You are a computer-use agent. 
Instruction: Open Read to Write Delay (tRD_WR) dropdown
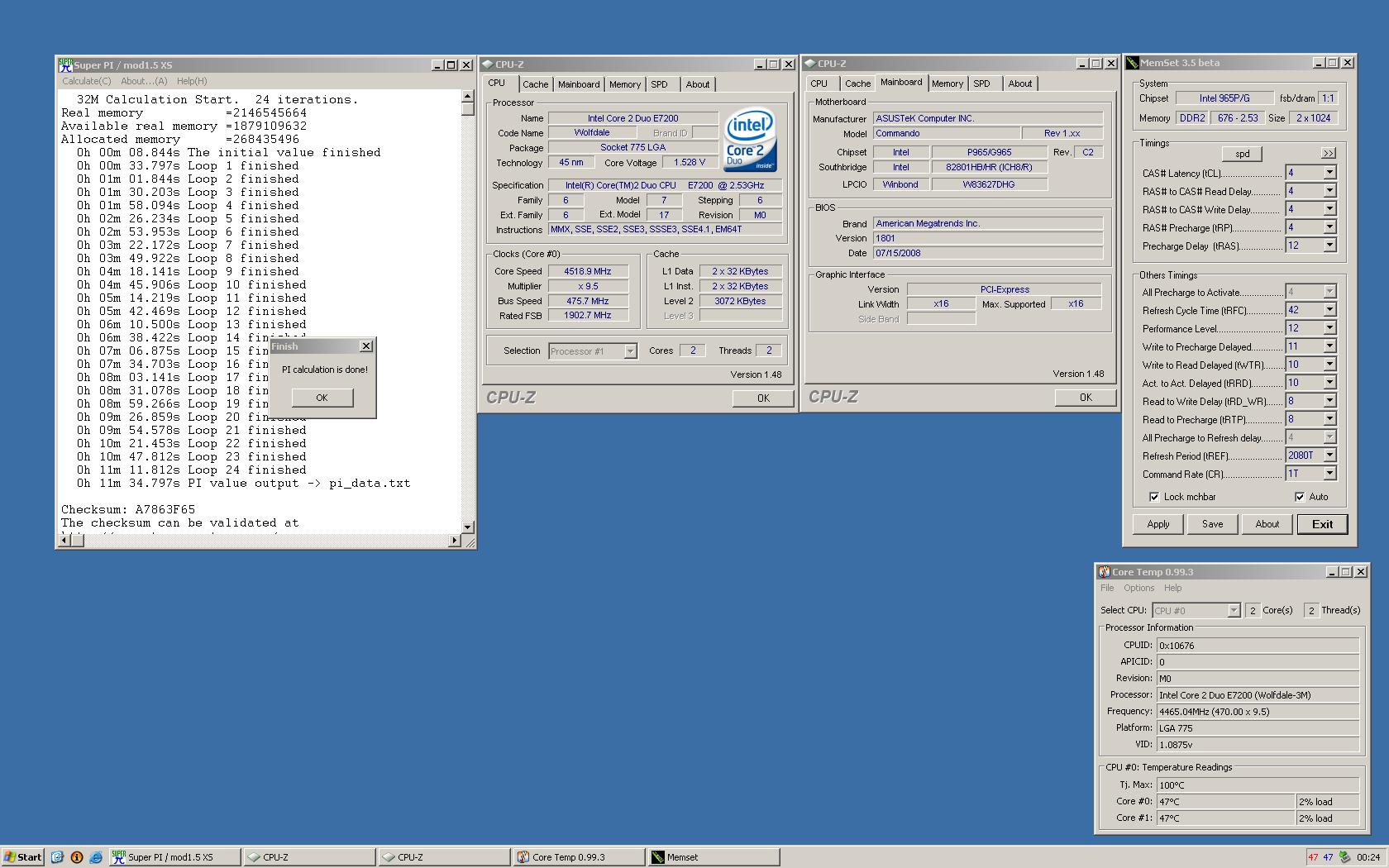click(x=1329, y=401)
